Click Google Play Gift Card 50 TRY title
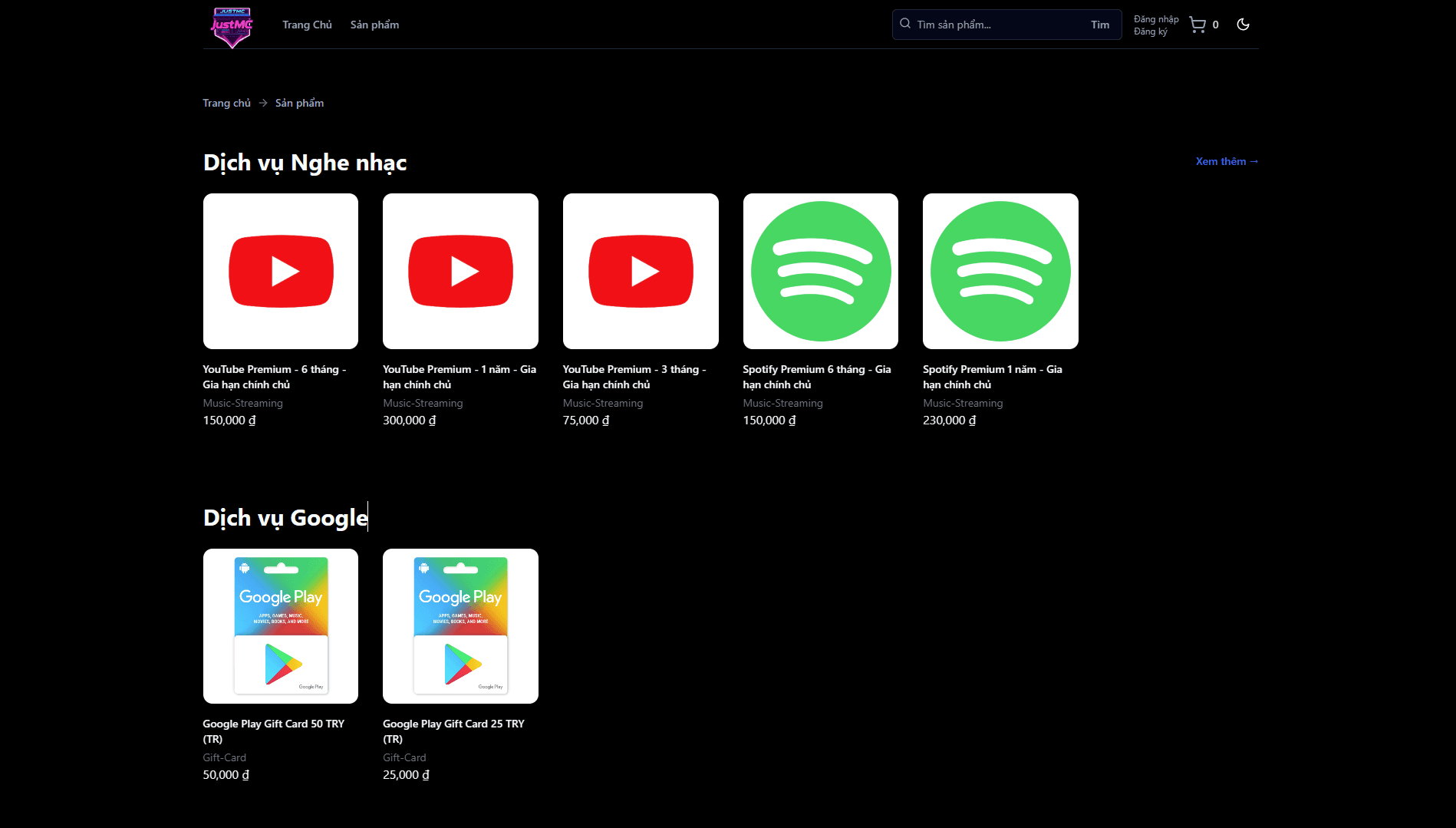Image resolution: width=1456 pixels, height=828 pixels. pos(274,731)
